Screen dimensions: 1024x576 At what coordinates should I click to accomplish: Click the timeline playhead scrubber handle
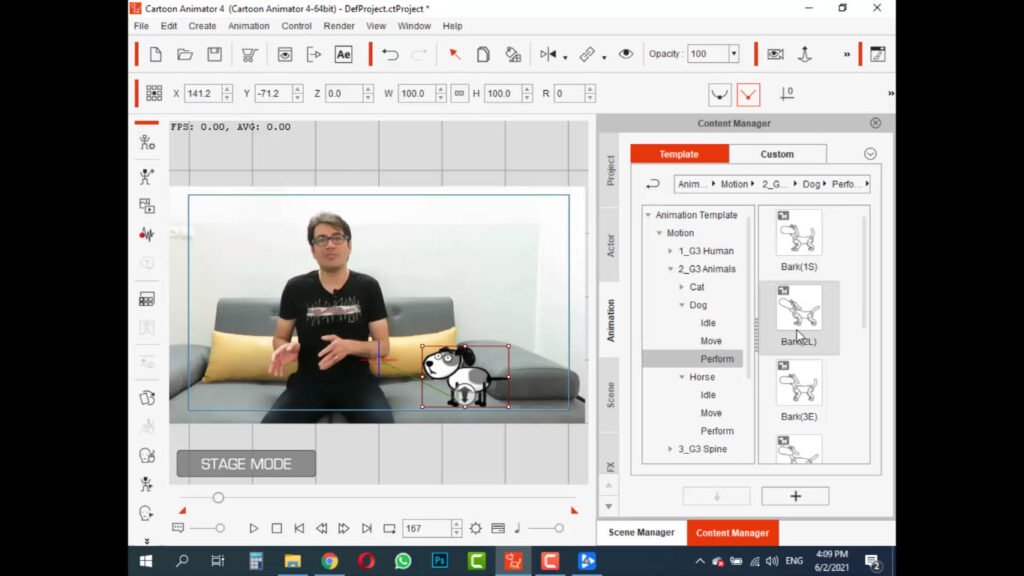coord(218,498)
